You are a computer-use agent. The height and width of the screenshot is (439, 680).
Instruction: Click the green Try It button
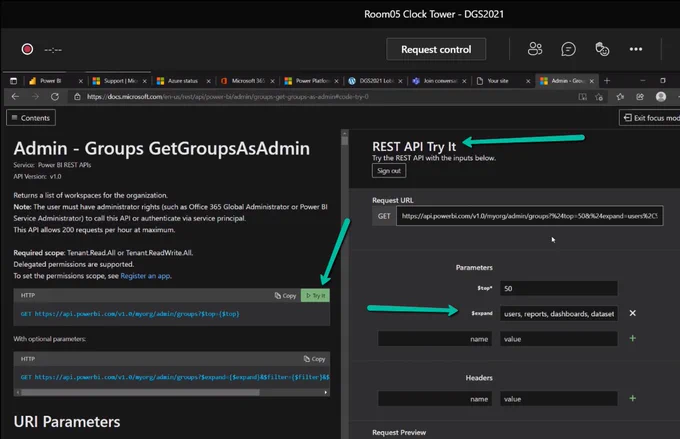pos(315,295)
